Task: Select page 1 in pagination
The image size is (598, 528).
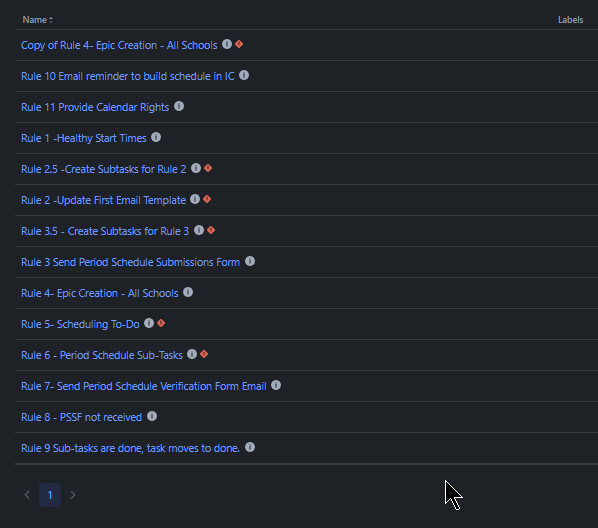Action: coord(50,495)
